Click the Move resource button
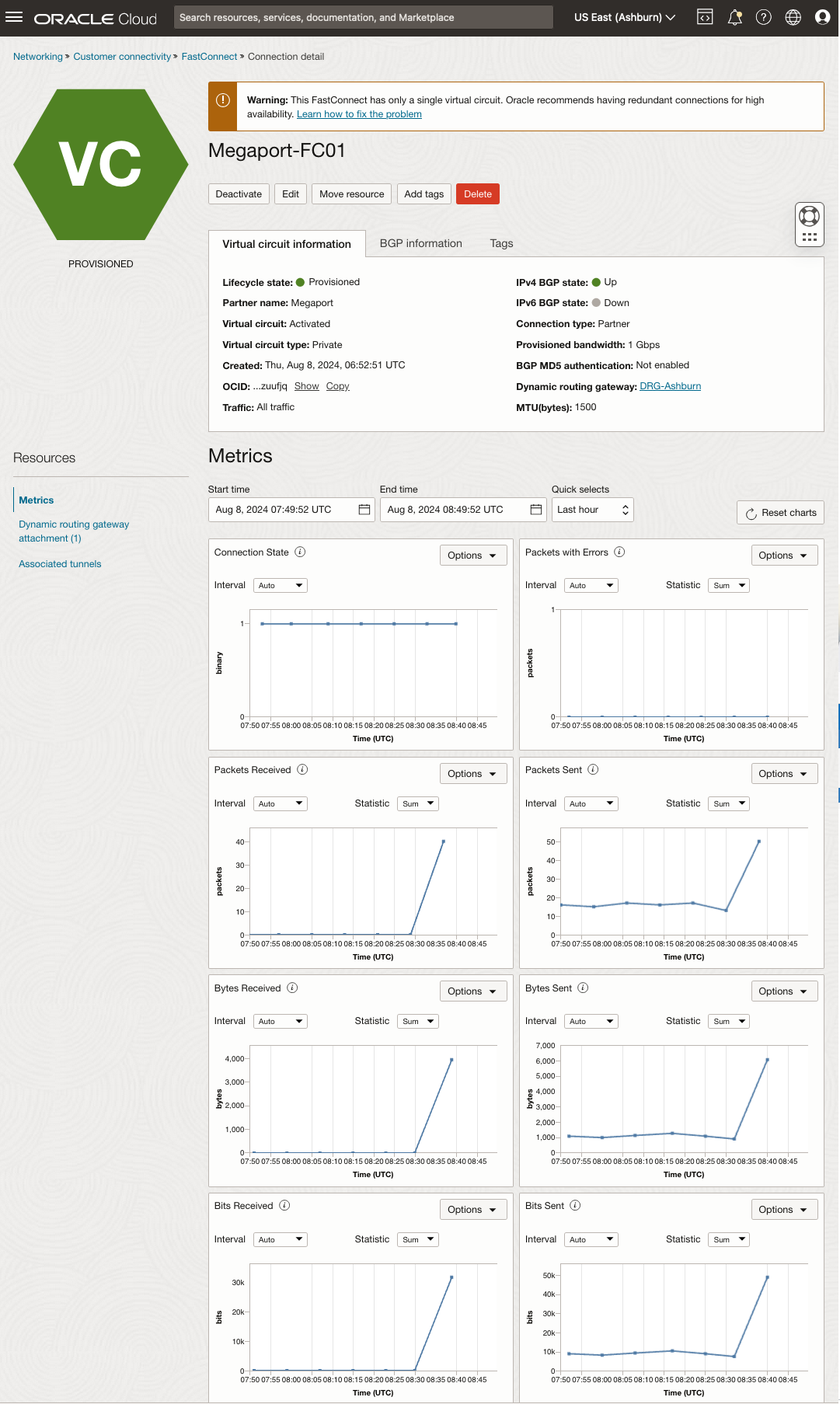The image size is (840, 1404). click(352, 194)
